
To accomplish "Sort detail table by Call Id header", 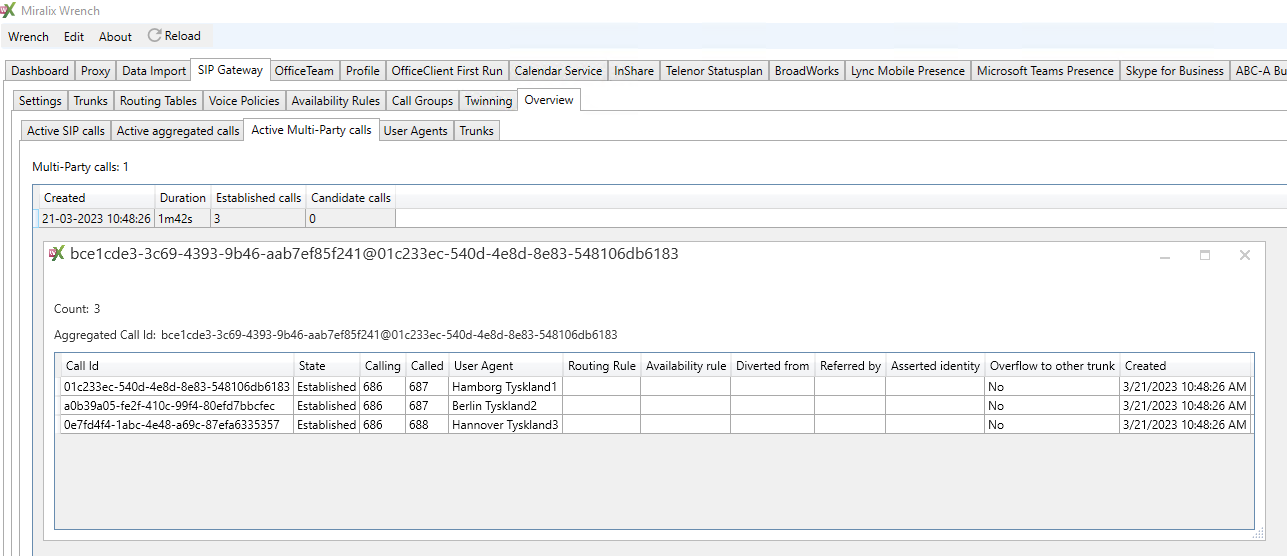I will 177,366.
